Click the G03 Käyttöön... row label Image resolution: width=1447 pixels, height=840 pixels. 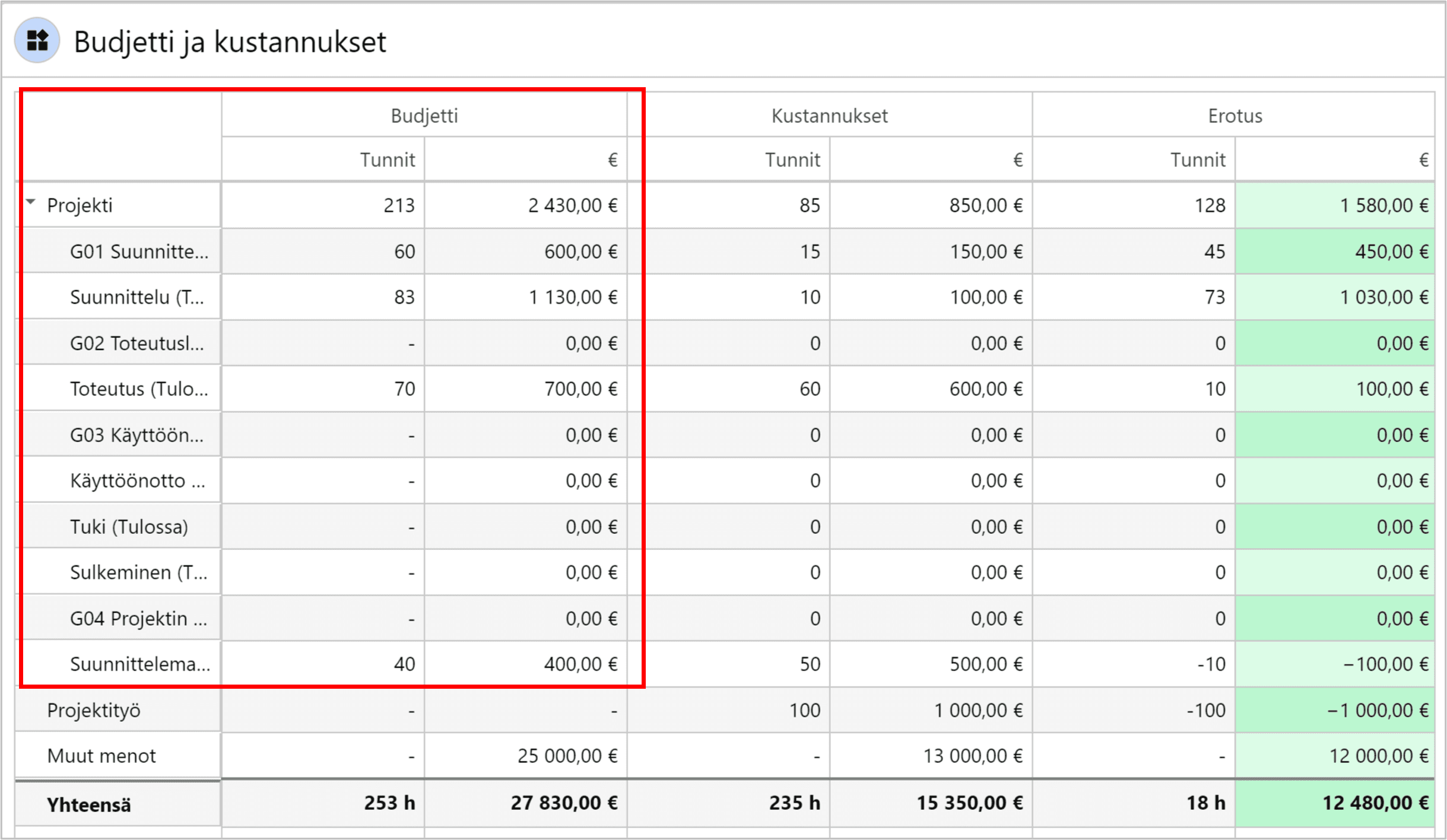137,435
